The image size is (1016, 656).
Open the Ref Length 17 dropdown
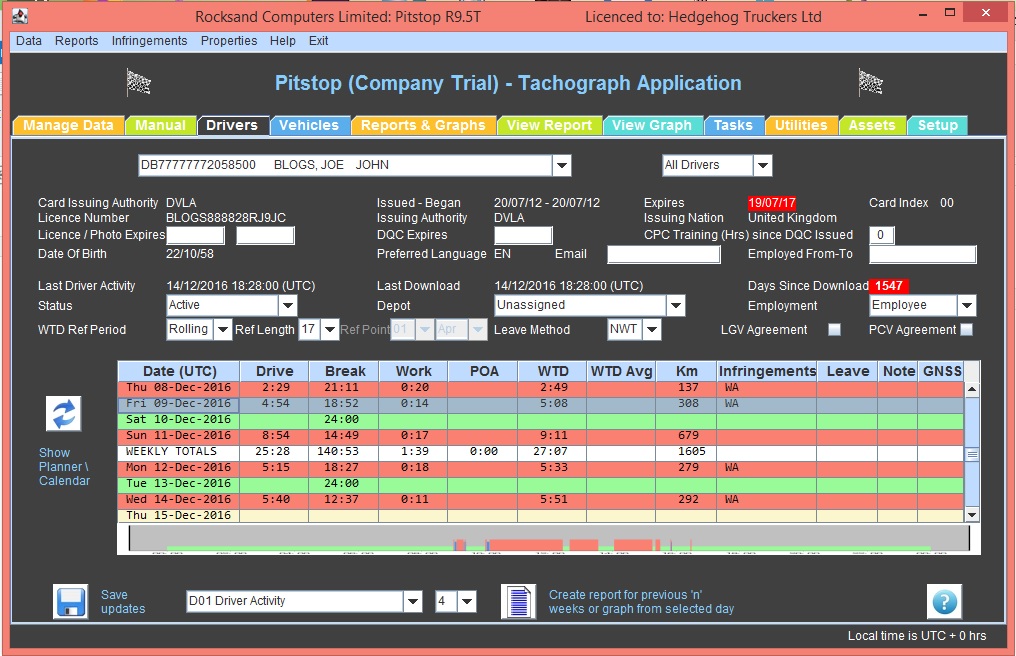tap(330, 329)
